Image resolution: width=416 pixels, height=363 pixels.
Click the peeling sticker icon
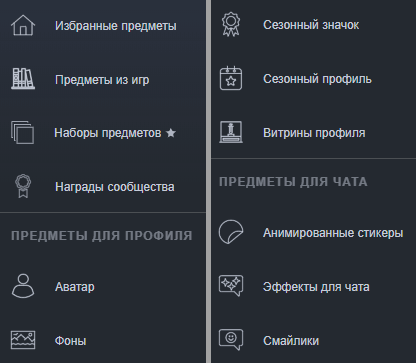click(x=231, y=232)
